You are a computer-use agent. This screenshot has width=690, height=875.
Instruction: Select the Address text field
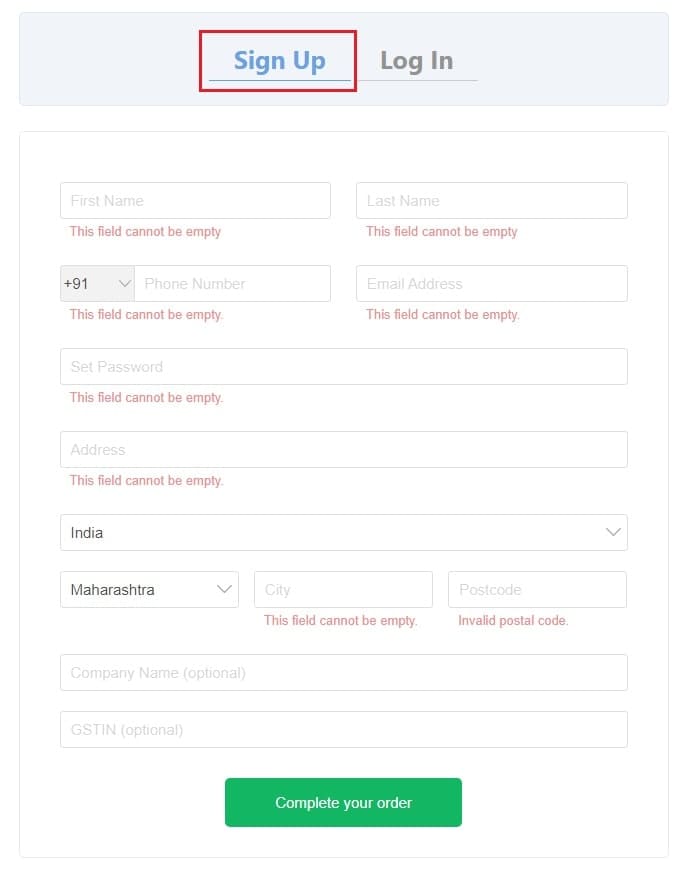click(344, 450)
